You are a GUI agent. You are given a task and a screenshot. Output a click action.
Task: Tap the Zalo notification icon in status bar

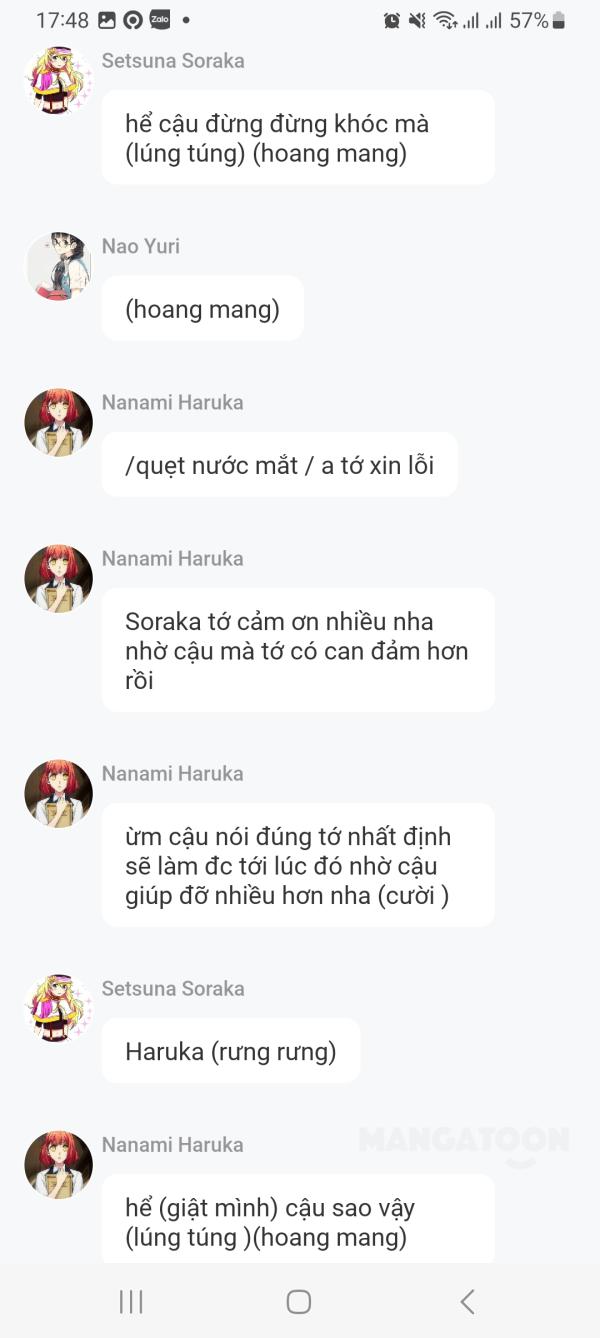pyautogui.click(x=159, y=20)
